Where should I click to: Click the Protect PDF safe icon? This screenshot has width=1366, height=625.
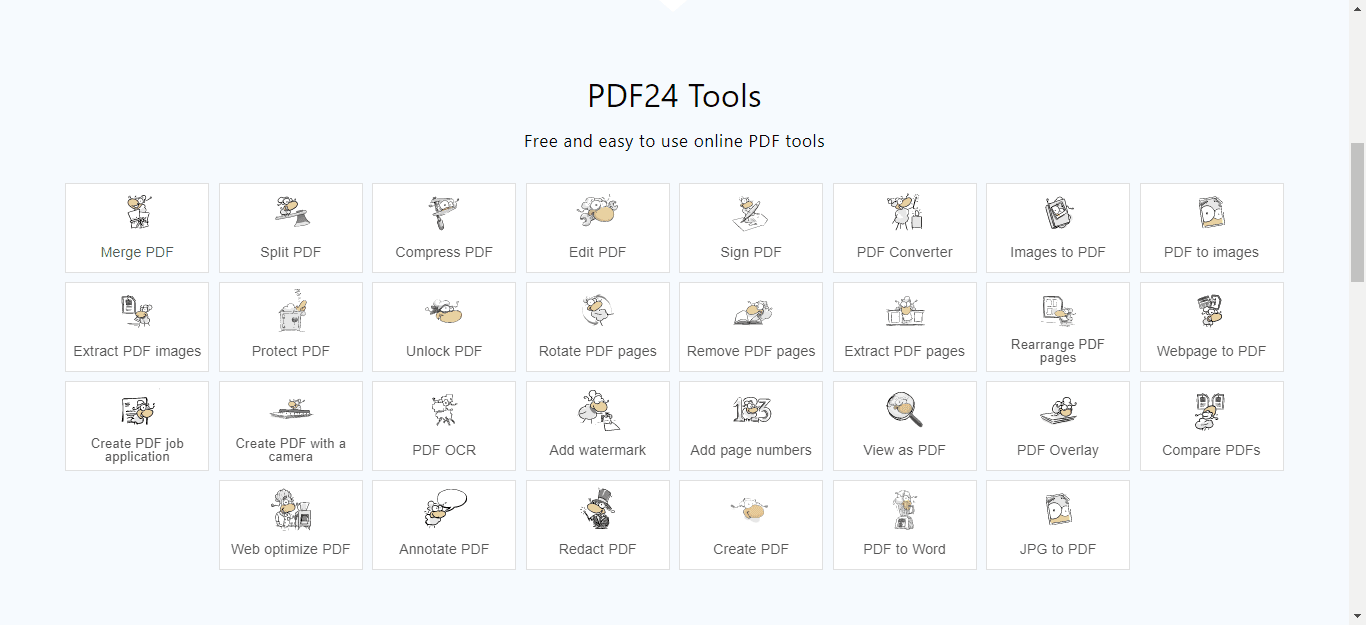(x=291, y=311)
